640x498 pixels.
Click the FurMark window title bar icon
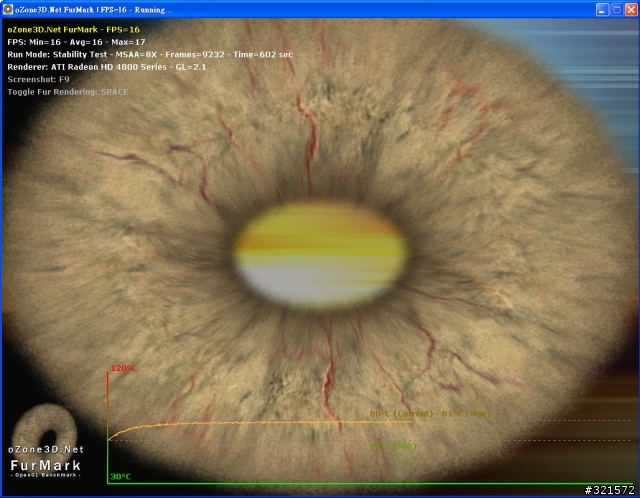[x=8, y=9]
